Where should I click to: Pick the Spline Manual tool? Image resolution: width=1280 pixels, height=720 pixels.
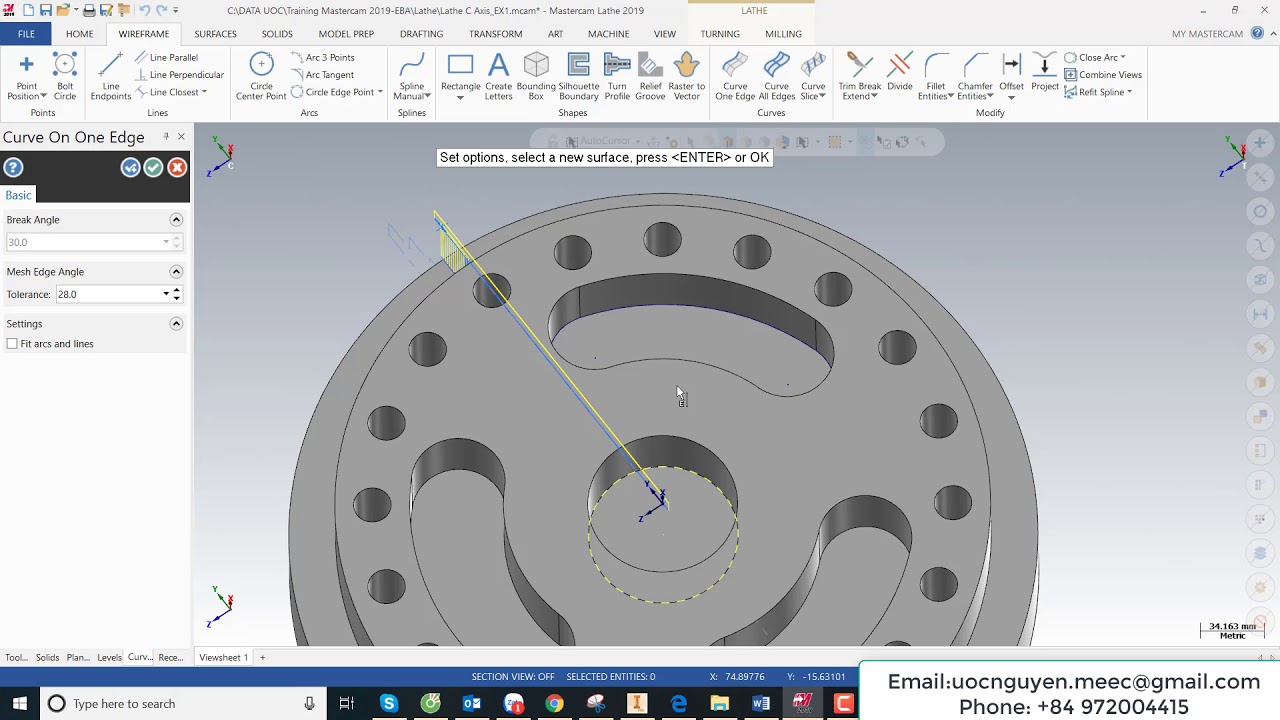[x=411, y=77]
